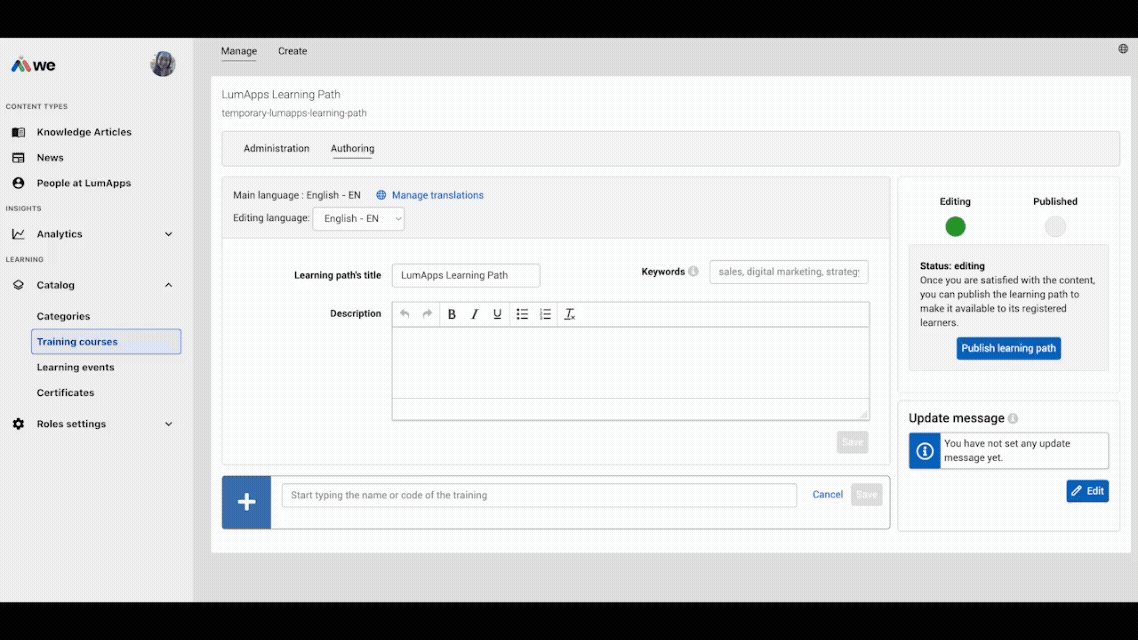The height and width of the screenshot is (640, 1138).
Task: Insert a numbered list in description
Action: tap(545, 314)
